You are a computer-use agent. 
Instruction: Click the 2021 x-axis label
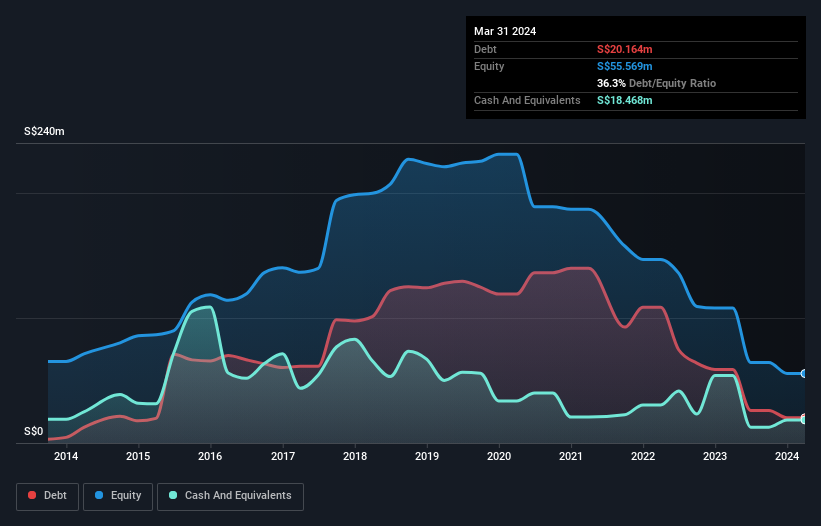coord(571,456)
